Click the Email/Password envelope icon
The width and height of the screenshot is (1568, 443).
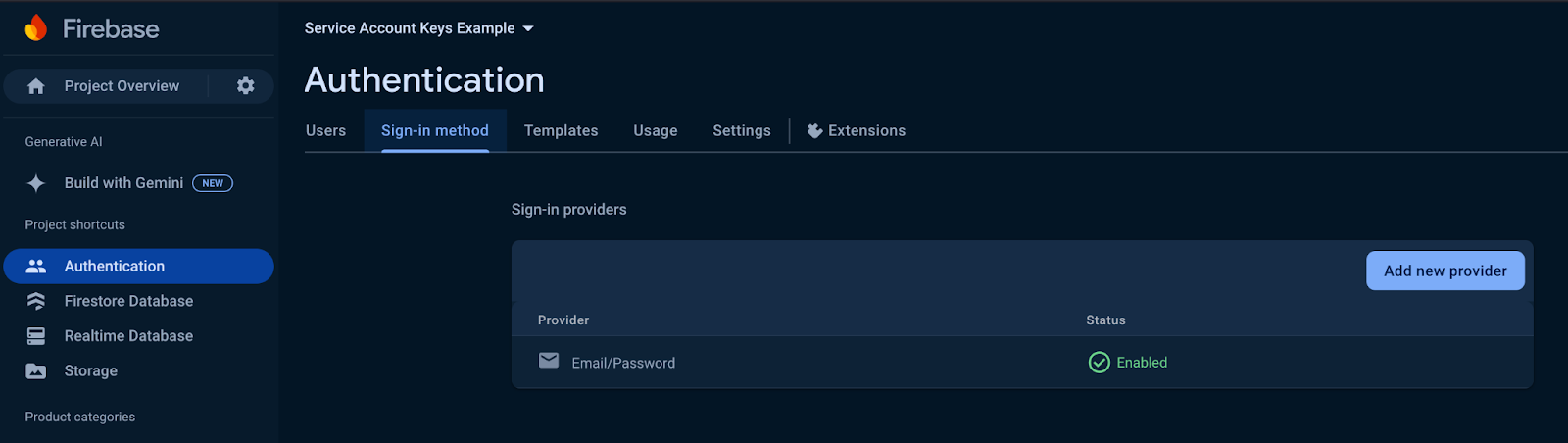(549, 361)
